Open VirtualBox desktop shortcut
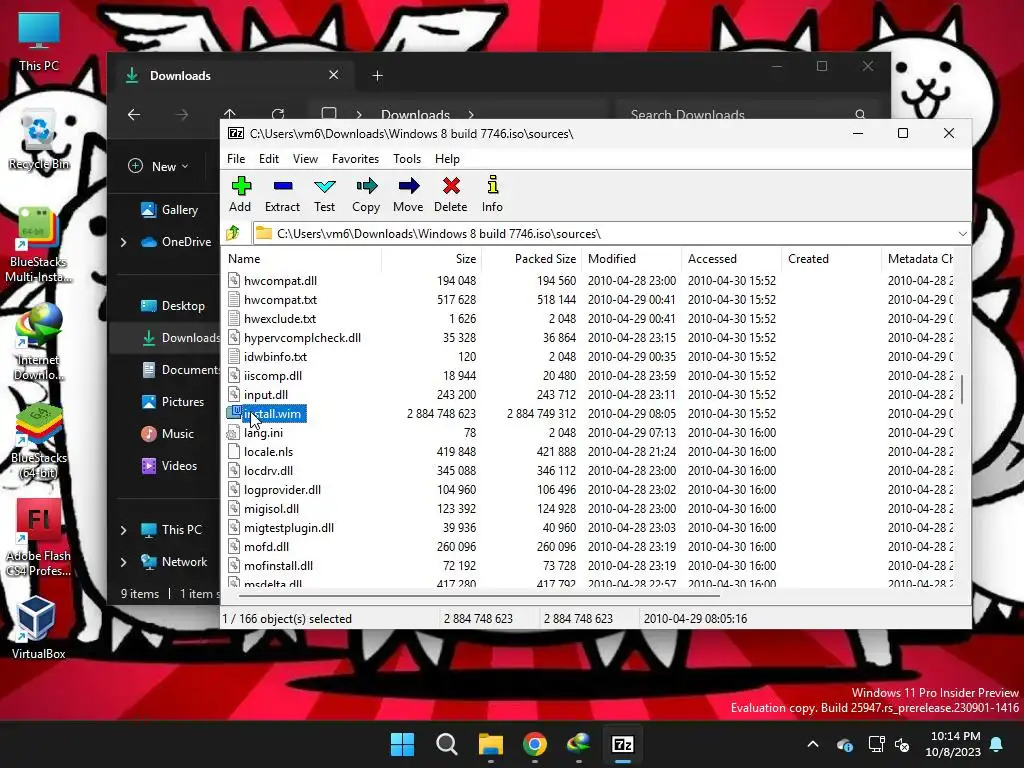This screenshot has width=1024, height=768. pyautogui.click(x=37, y=627)
